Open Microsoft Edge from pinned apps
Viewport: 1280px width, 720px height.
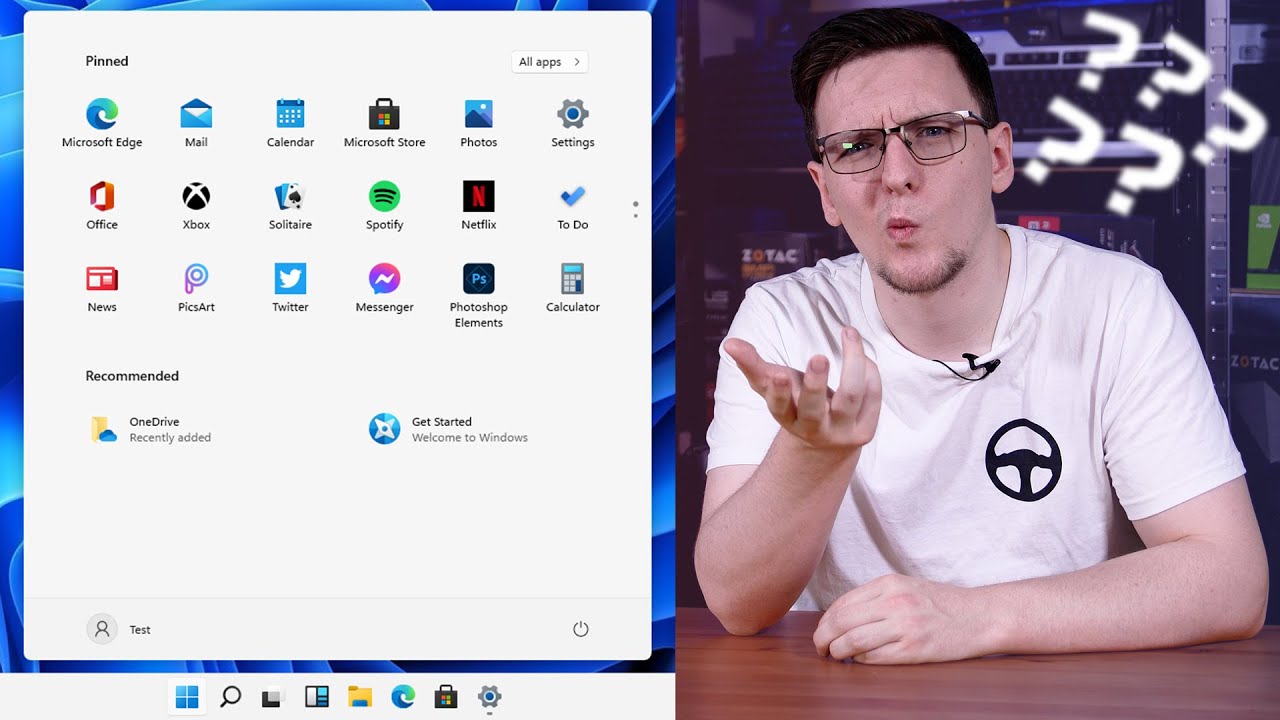(x=102, y=123)
